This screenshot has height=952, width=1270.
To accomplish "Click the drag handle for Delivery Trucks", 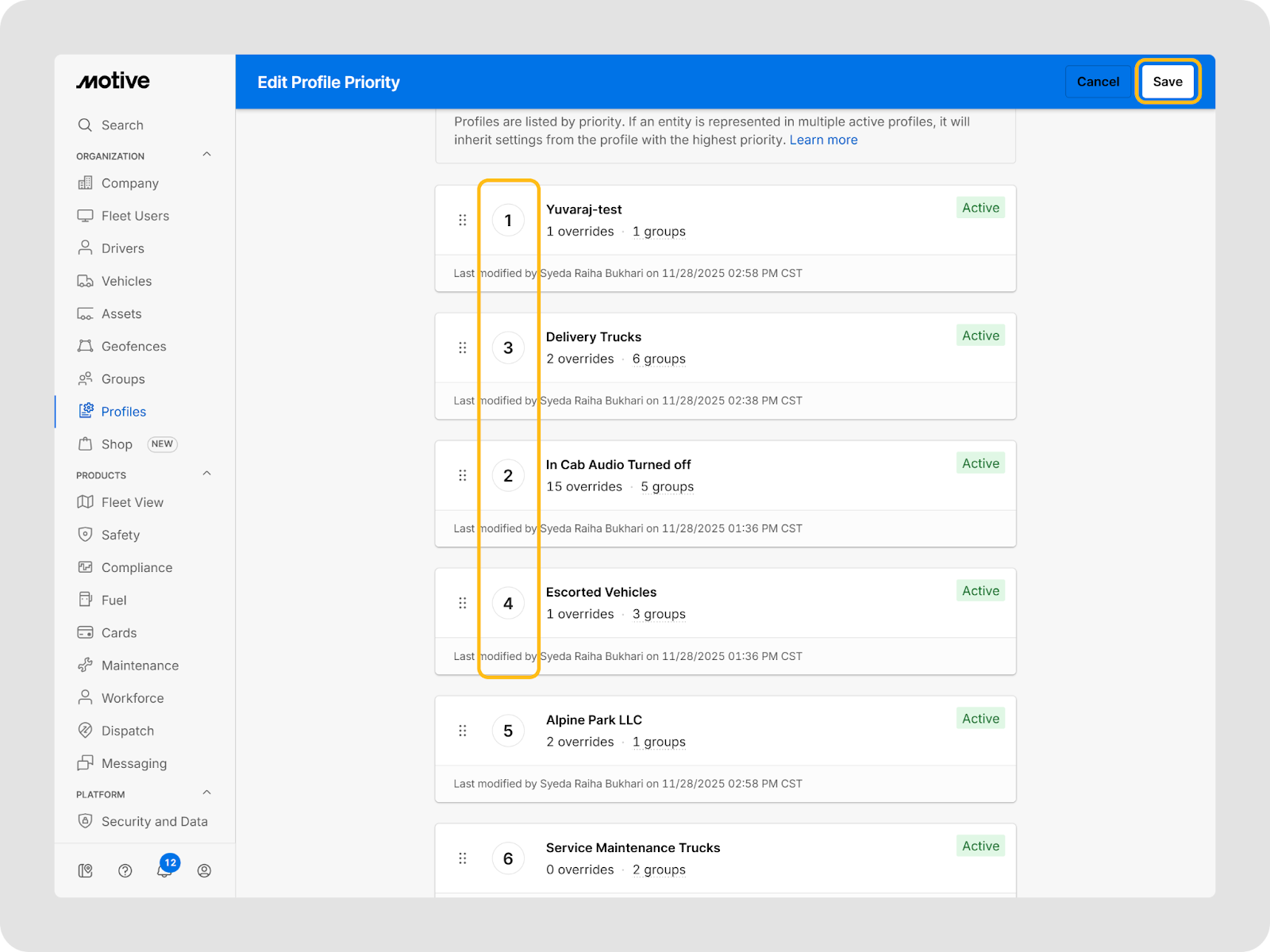I will click(x=463, y=347).
